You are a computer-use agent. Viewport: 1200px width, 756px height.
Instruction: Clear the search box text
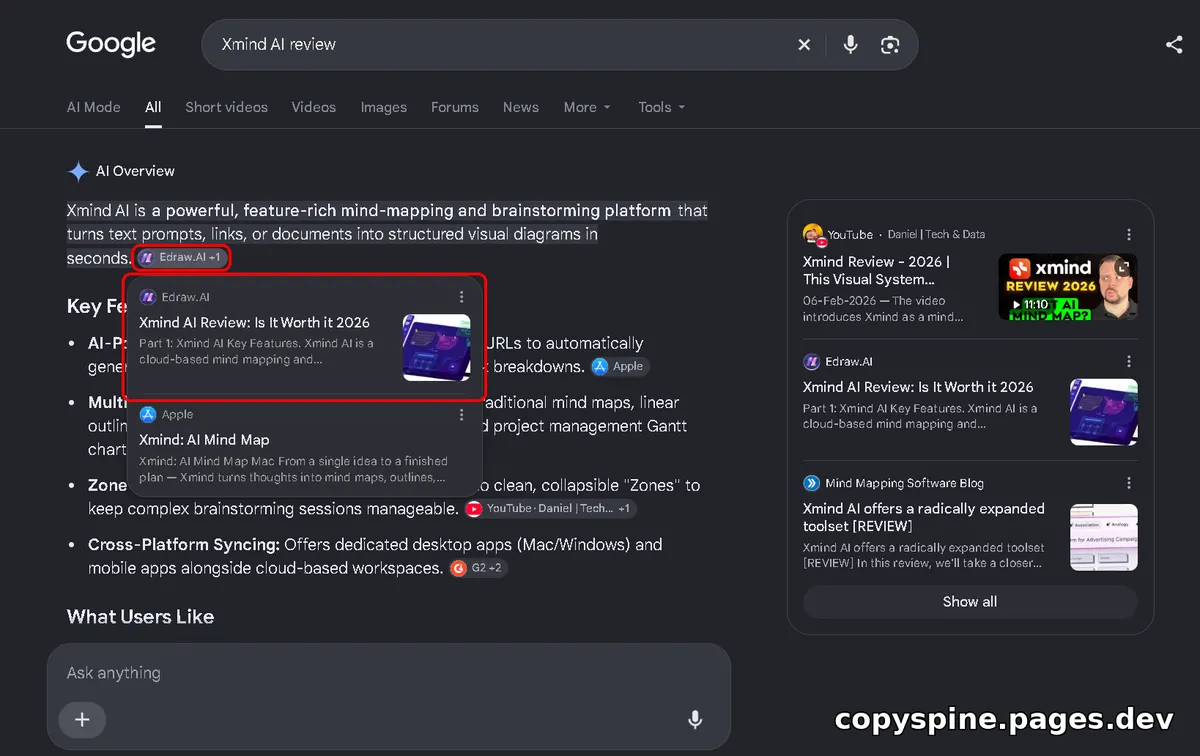(804, 45)
